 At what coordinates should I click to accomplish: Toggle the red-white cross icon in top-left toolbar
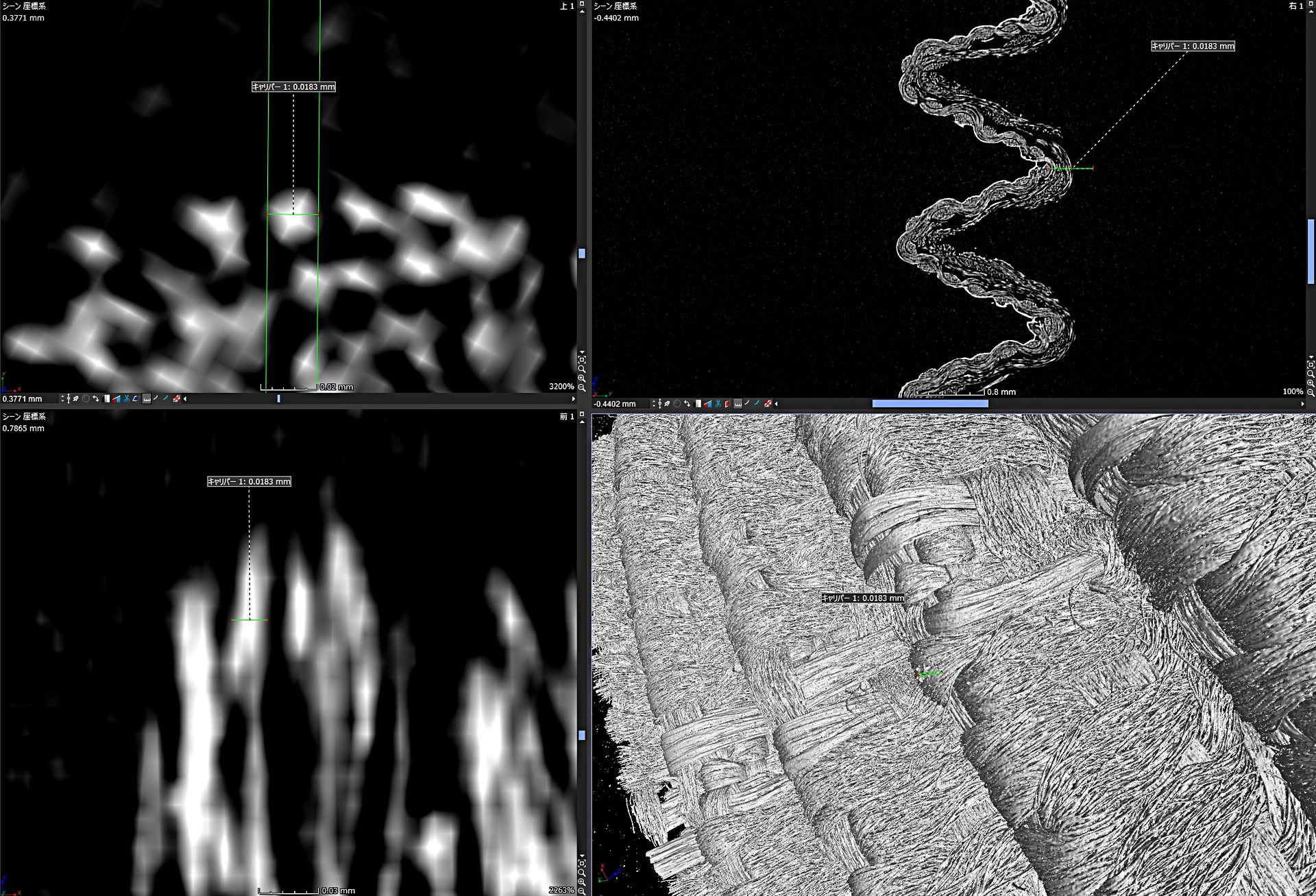177,398
